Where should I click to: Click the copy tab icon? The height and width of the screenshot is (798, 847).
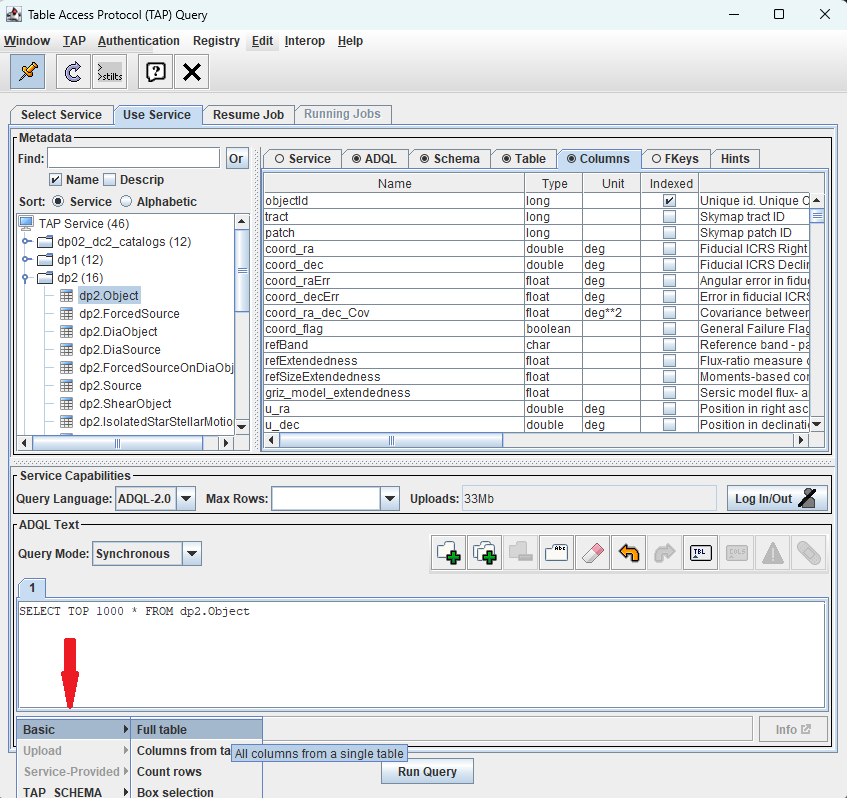coord(484,553)
